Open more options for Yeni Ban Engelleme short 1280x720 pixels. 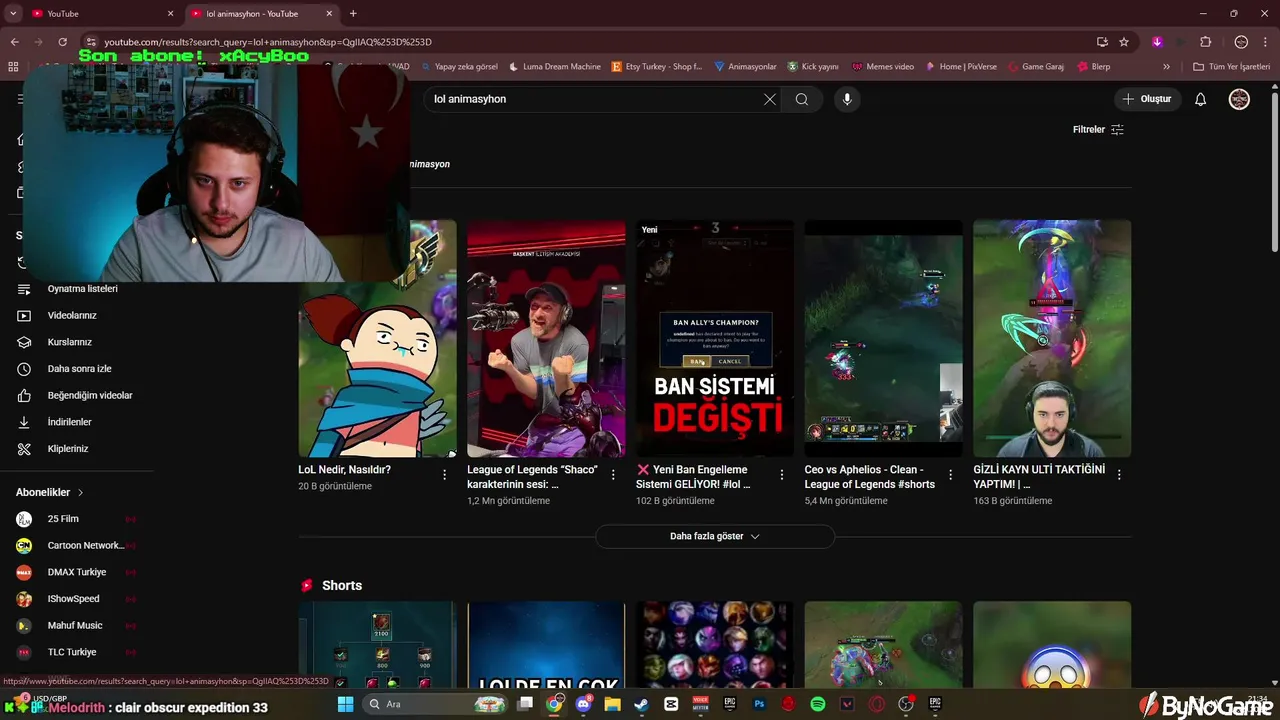[782, 475]
